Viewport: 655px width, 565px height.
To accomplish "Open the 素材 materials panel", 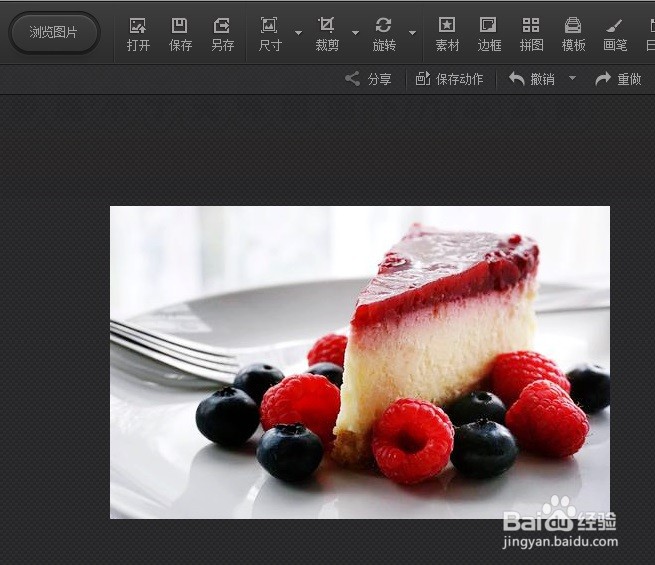I will (x=447, y=35).
